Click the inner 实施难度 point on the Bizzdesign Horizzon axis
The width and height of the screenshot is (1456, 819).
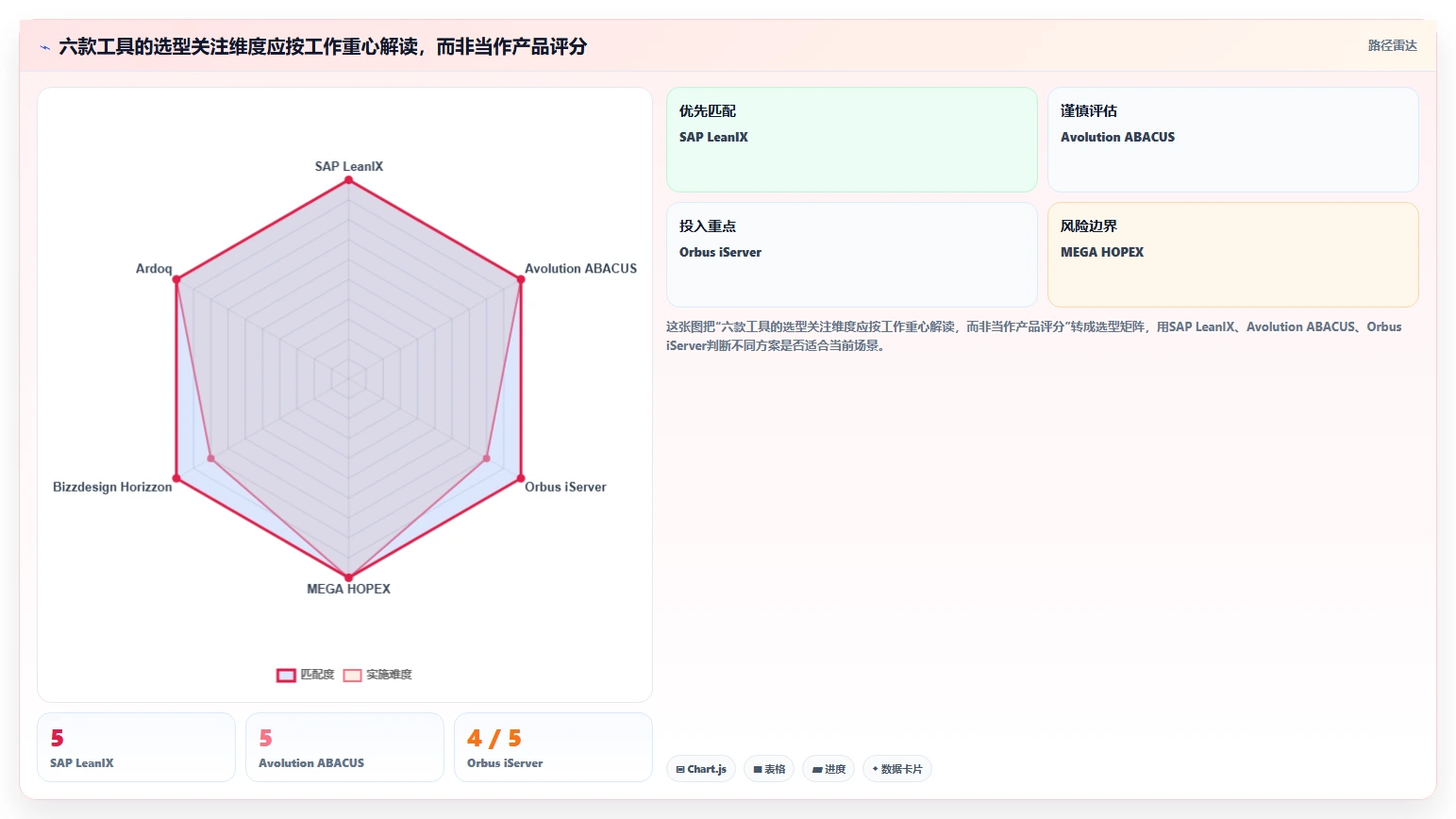tap(210, 459)
